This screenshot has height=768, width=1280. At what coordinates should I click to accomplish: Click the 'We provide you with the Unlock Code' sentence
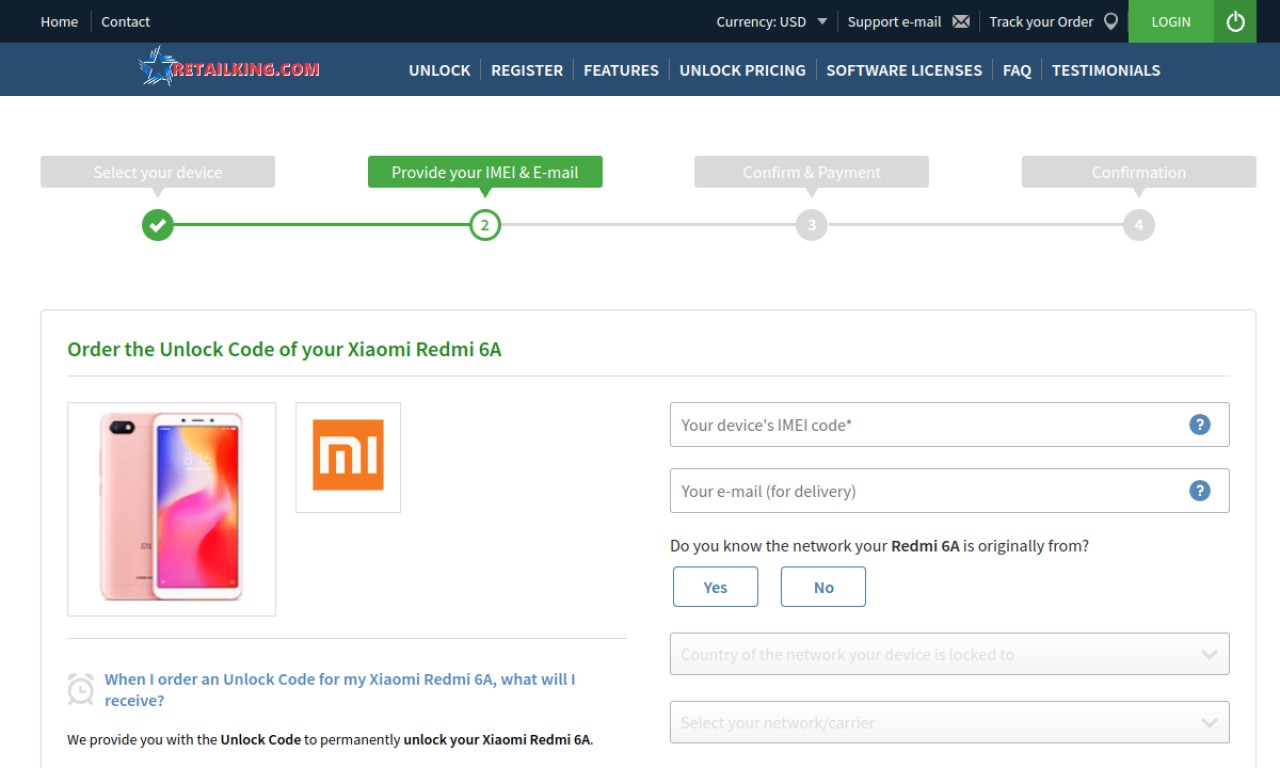tap(330, 740)
